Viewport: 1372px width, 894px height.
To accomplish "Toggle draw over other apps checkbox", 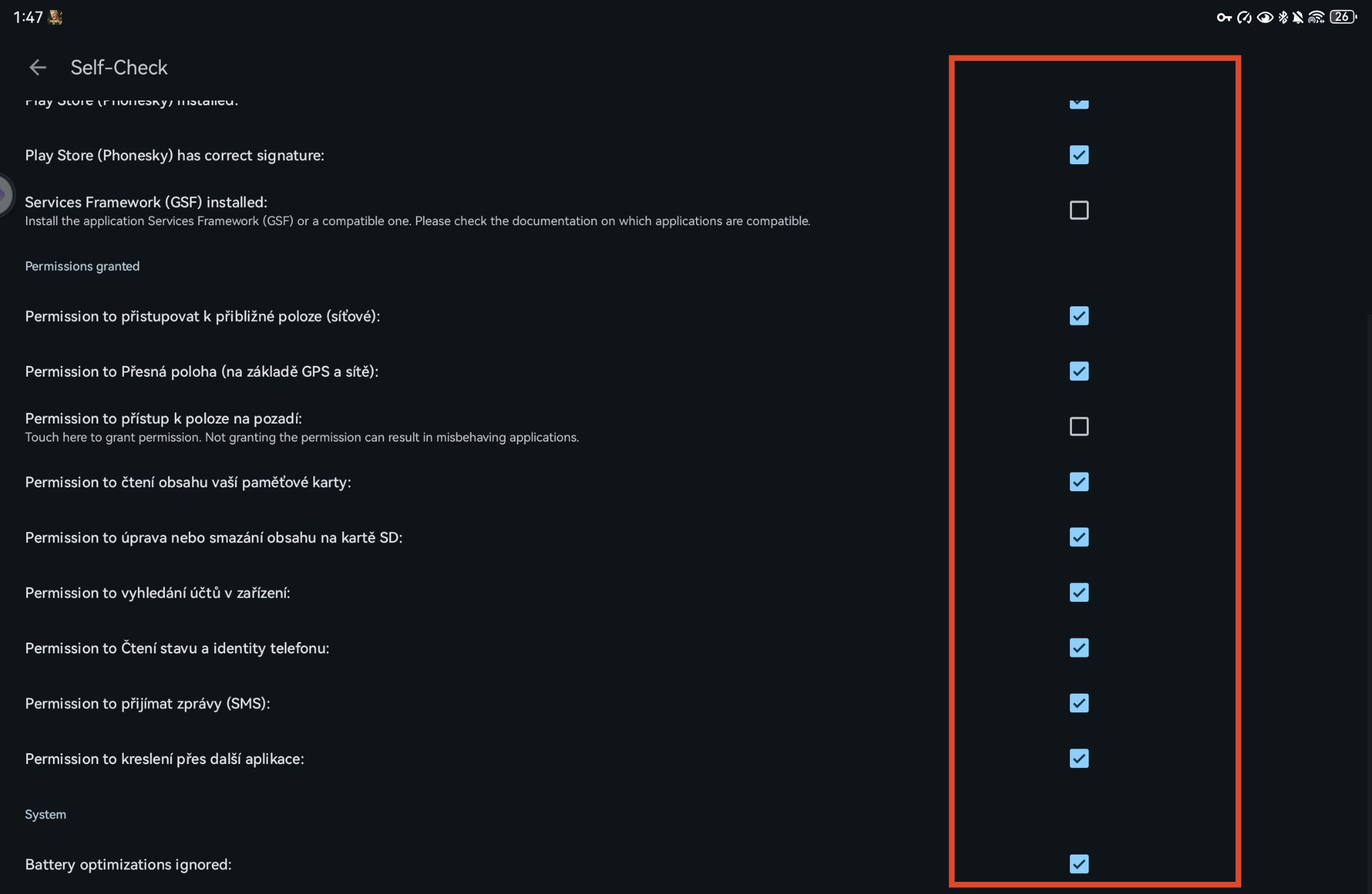I will click(x=1079, y=759).
